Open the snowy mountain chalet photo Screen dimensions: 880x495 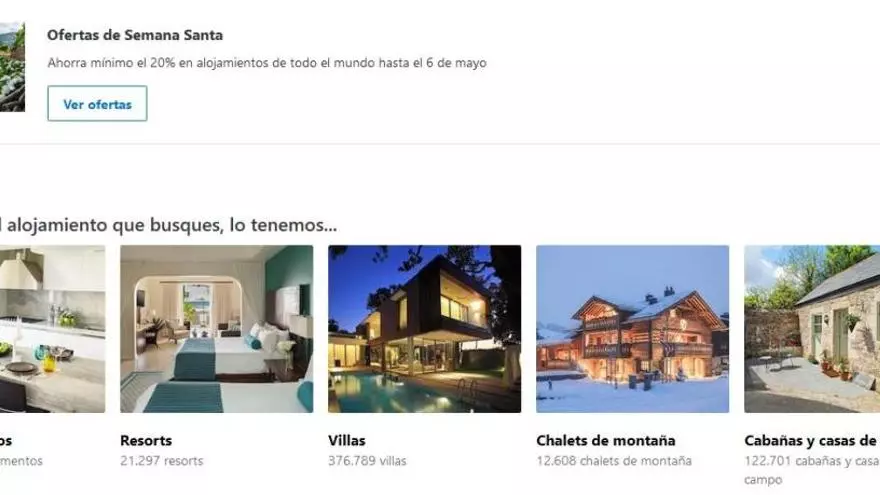click(632, 329)
